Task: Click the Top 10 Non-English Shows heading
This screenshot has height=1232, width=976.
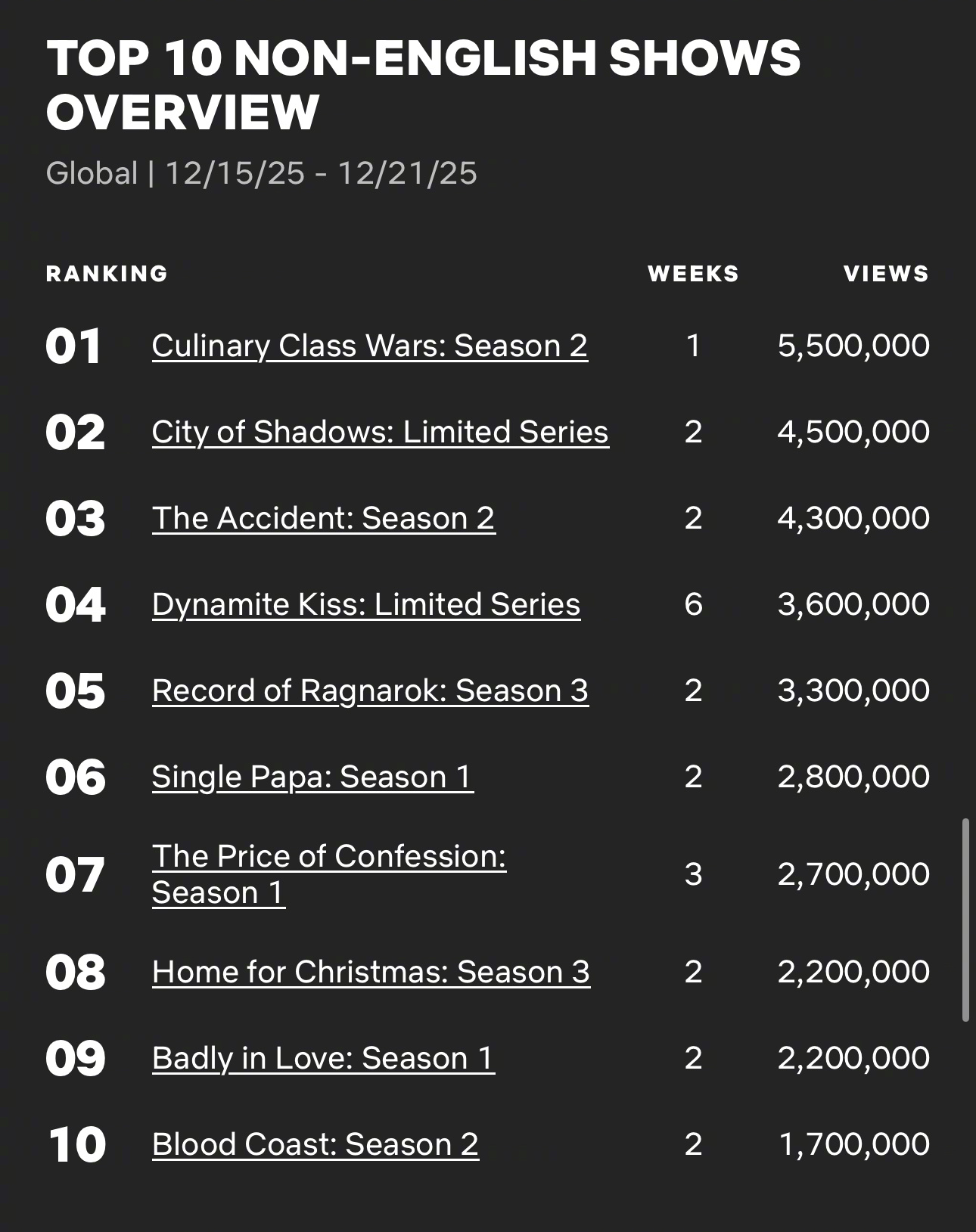Action: coord(424,85)
